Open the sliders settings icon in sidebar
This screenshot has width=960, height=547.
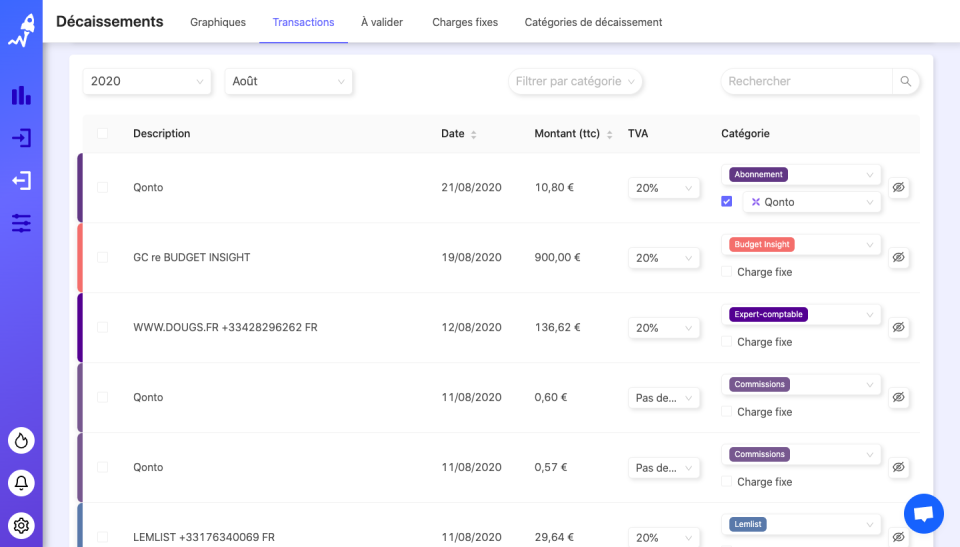click(21, 223)
